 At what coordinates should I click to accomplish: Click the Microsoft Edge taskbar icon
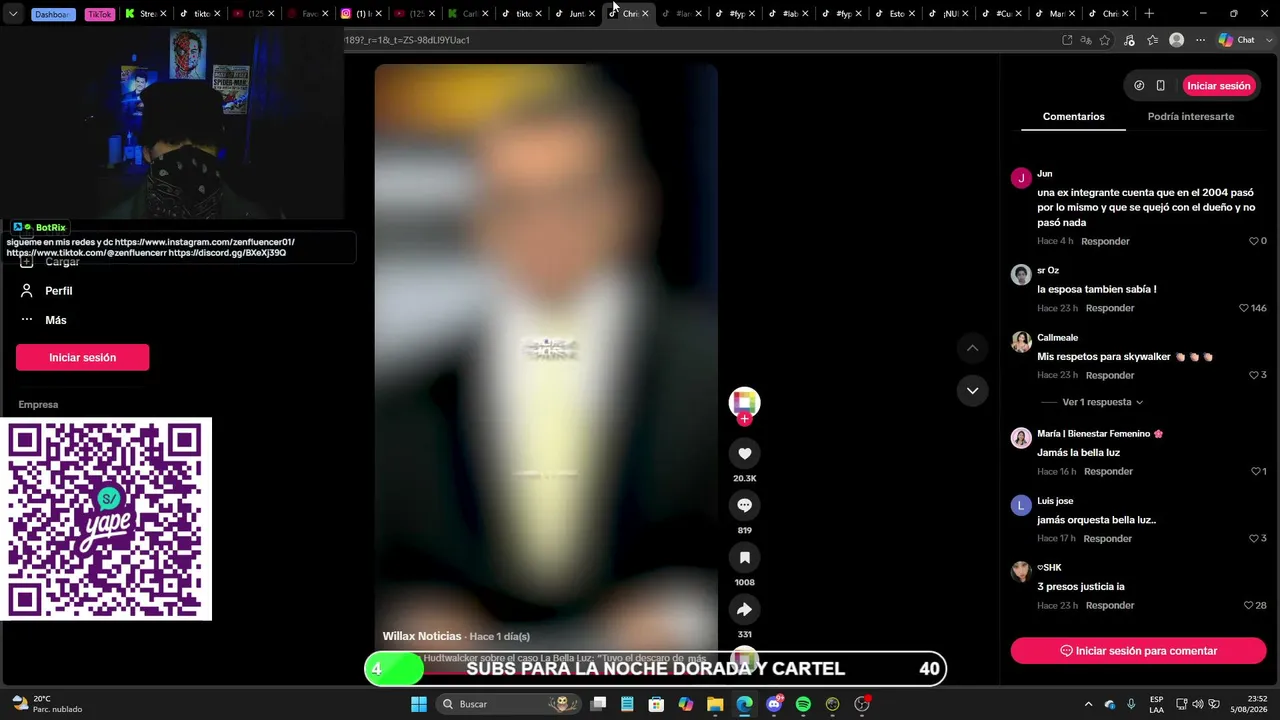coord(744,704)
